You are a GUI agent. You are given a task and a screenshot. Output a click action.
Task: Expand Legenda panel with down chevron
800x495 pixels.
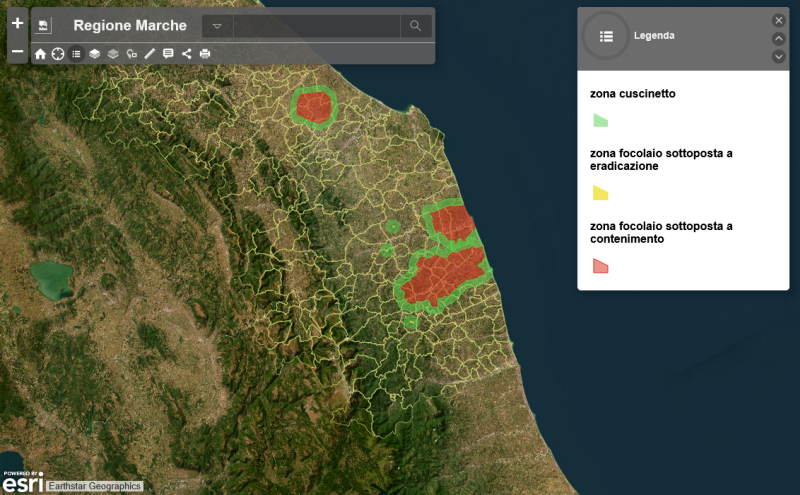(x=779, y=56)
